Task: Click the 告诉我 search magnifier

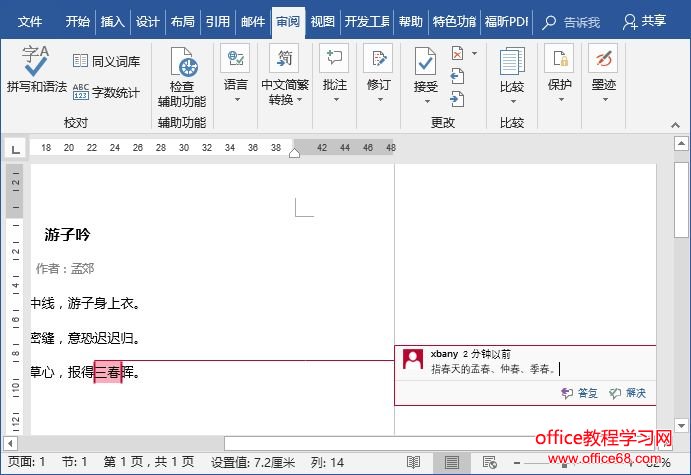Action: click(x=549, y=22)
